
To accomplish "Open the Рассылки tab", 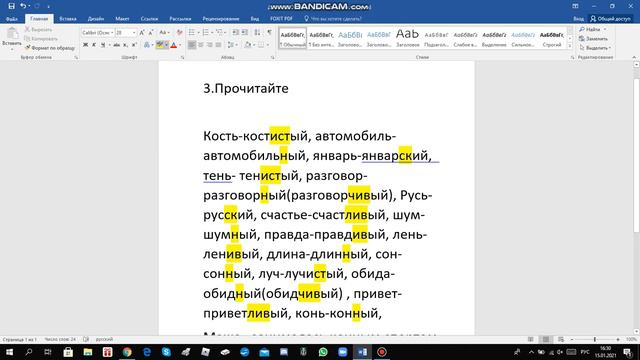I will pos(180,19).
